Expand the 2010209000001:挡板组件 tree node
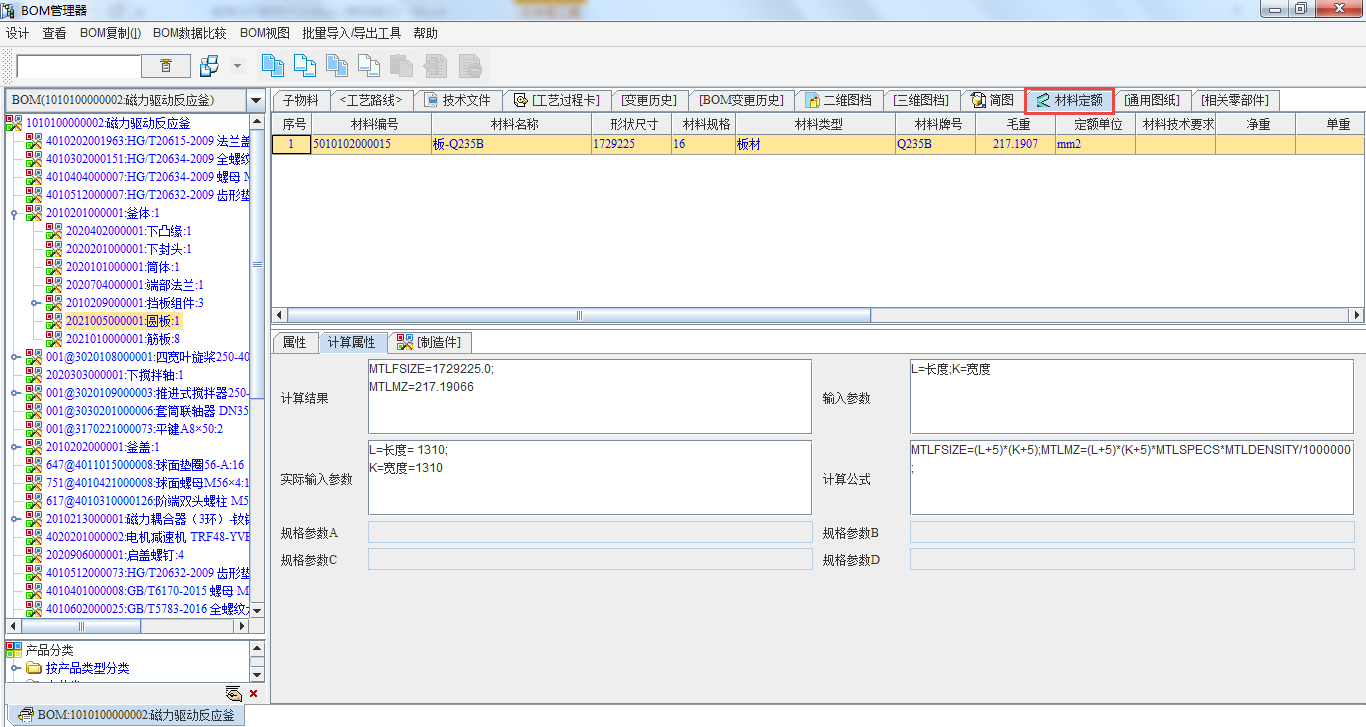Viewport: 1366px width, 727px height. point(35,303)
